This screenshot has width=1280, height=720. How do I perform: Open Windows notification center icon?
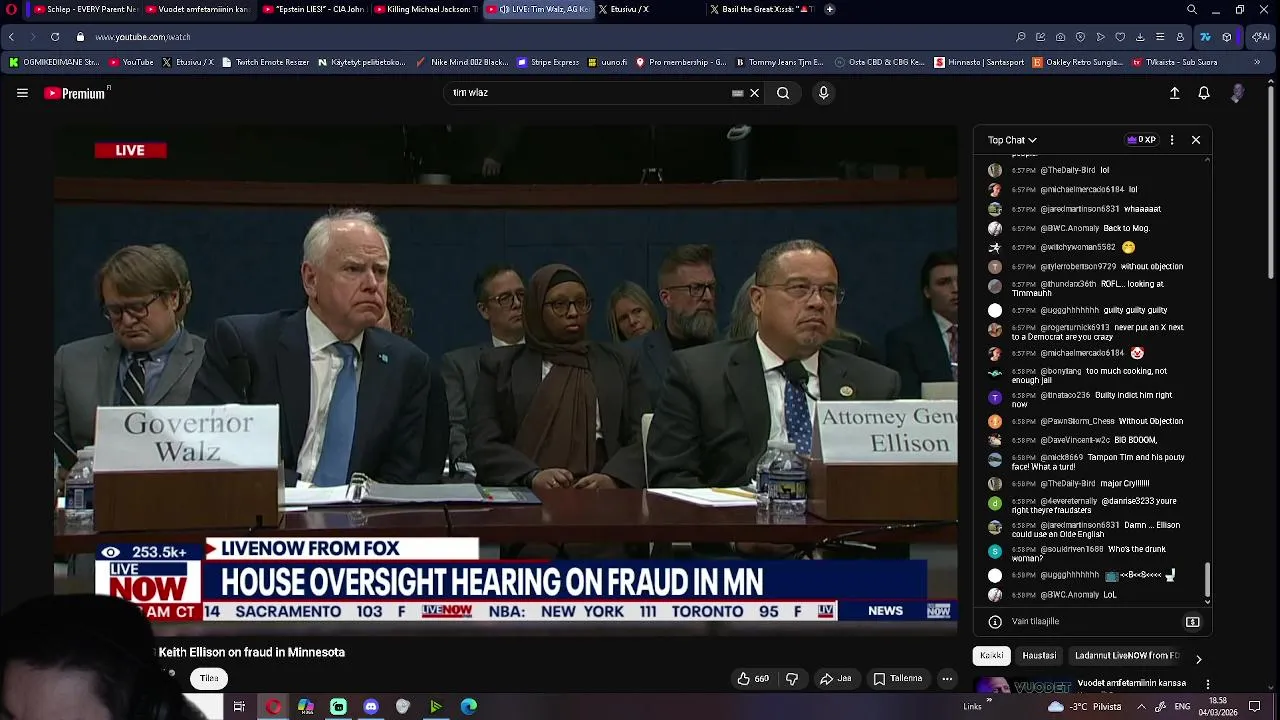pyautogui.click(x=1255, y=707)
